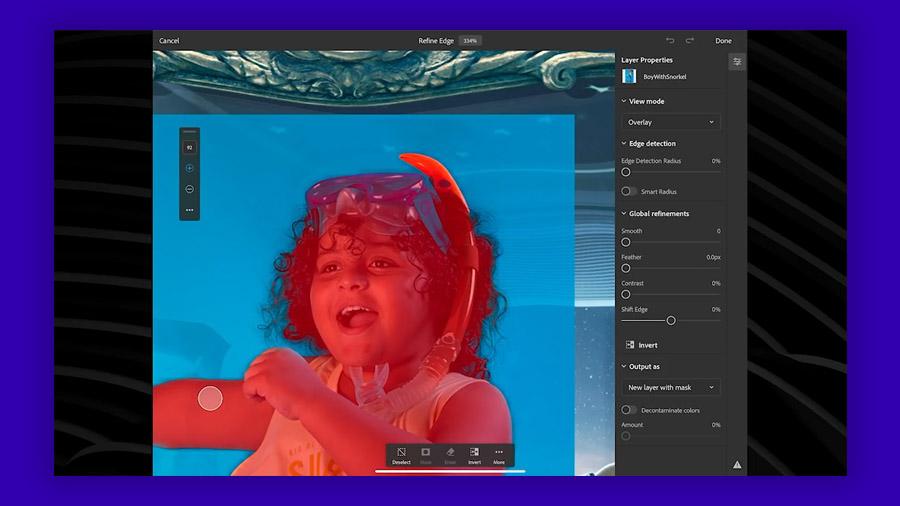Image resolution: width=900 pixels, height=506 pixels.
Task: Open the layer properties filter icon
Action: pyautogui.click(x=737, y=61)
